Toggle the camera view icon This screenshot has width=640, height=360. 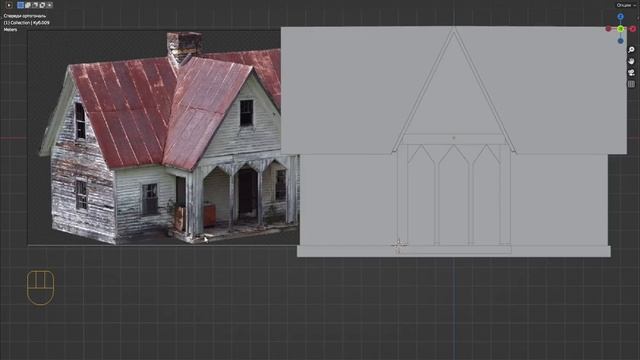631,73
